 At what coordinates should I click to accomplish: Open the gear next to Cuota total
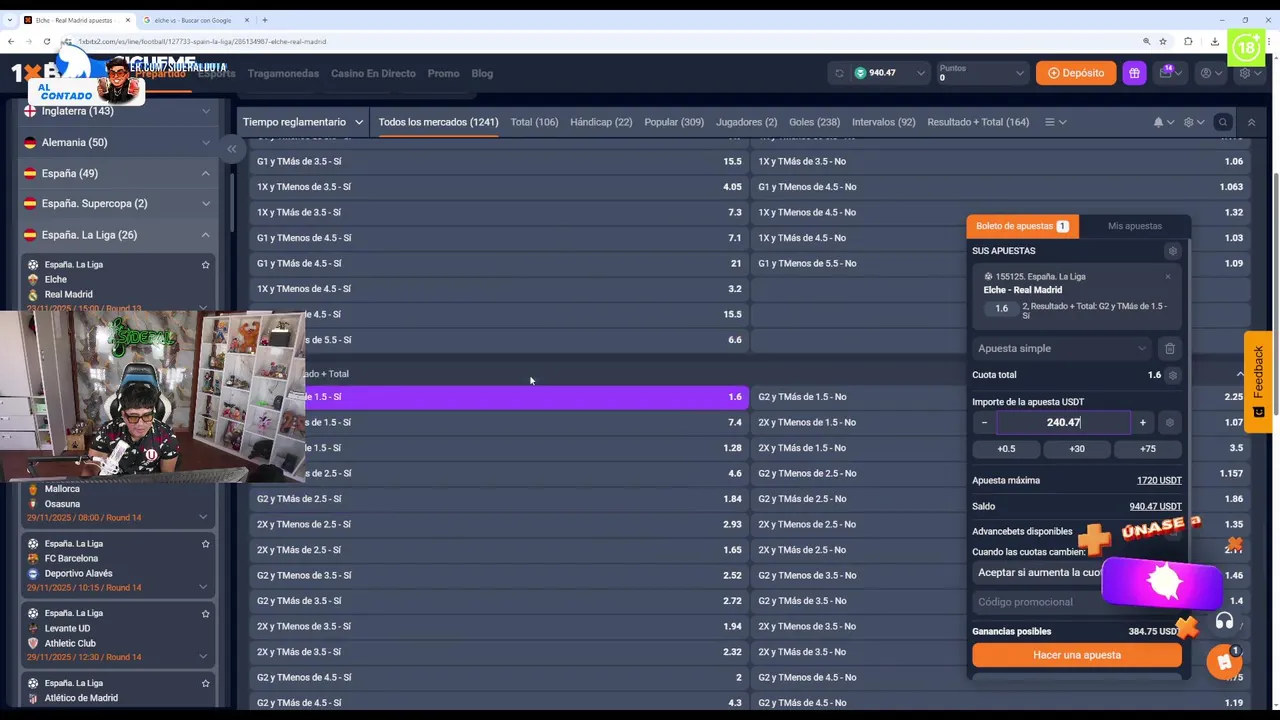[x=1173, y=375]
